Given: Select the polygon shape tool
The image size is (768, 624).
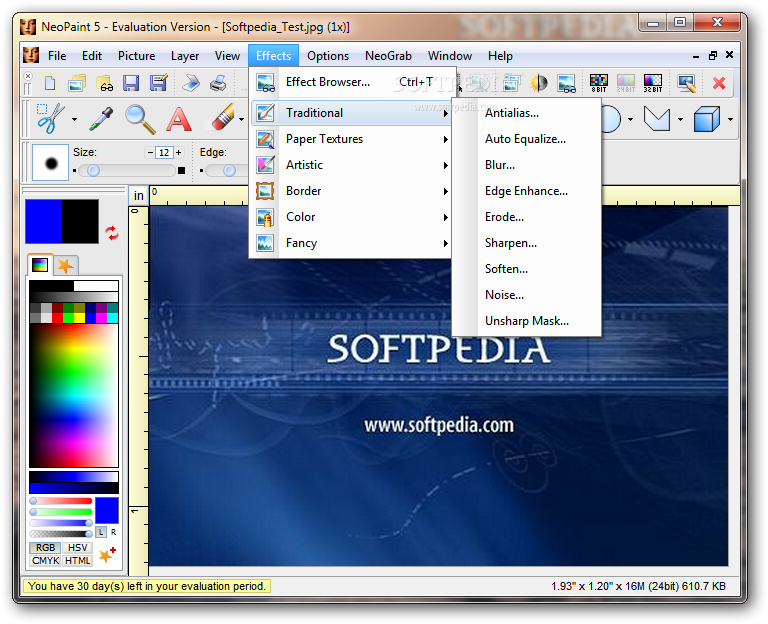Looking at the screenshot, I should click(x=656, y=119).
